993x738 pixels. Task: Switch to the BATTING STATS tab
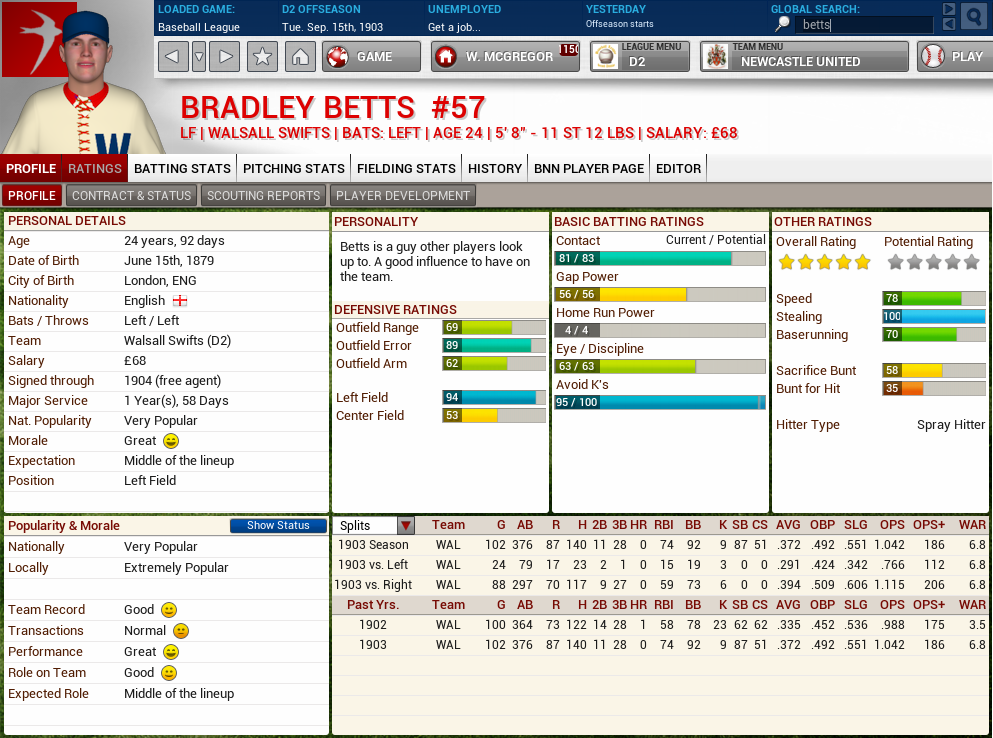click(x=182, y=168)
